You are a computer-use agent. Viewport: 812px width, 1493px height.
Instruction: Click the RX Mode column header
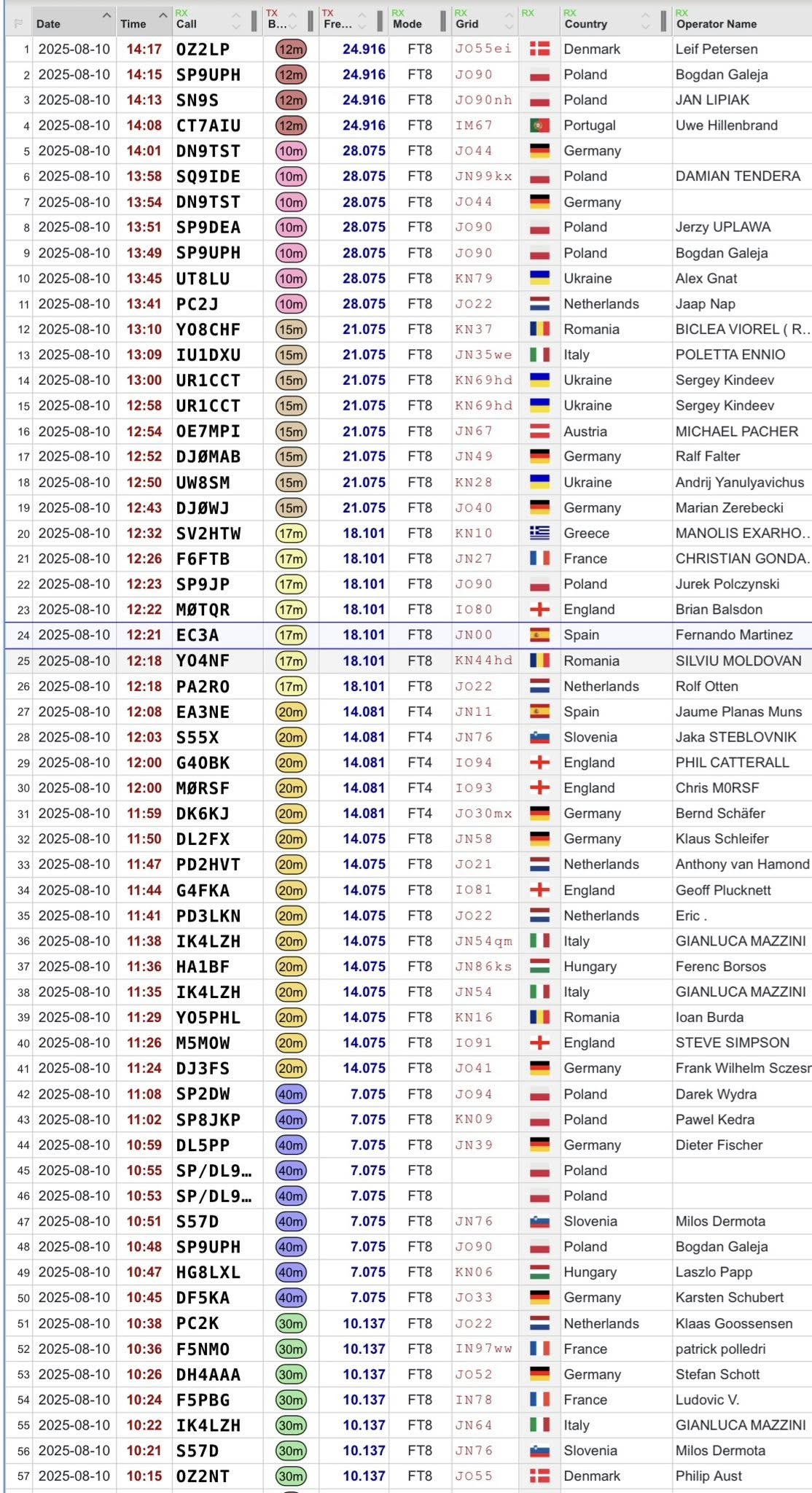[x=407, y=23]
